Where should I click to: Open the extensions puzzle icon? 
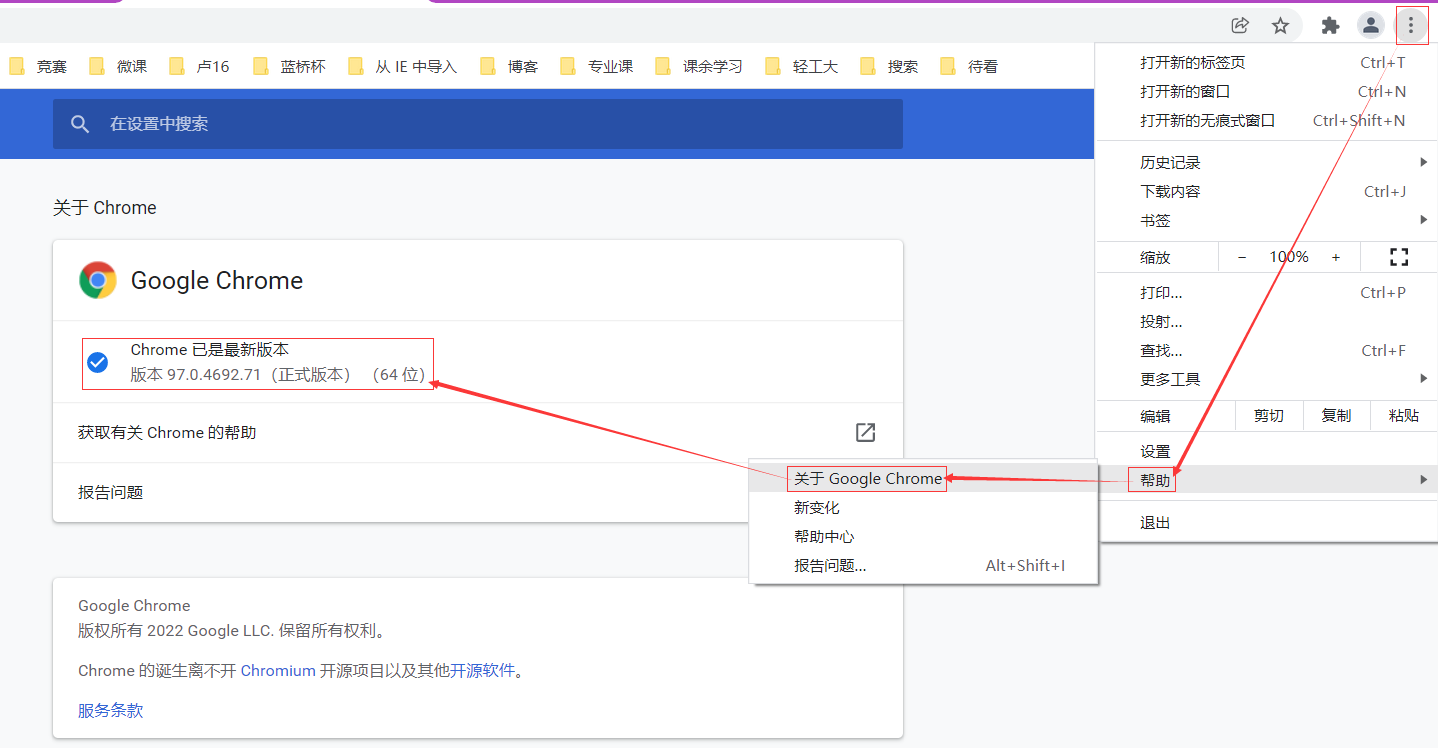pos(1330,26)
